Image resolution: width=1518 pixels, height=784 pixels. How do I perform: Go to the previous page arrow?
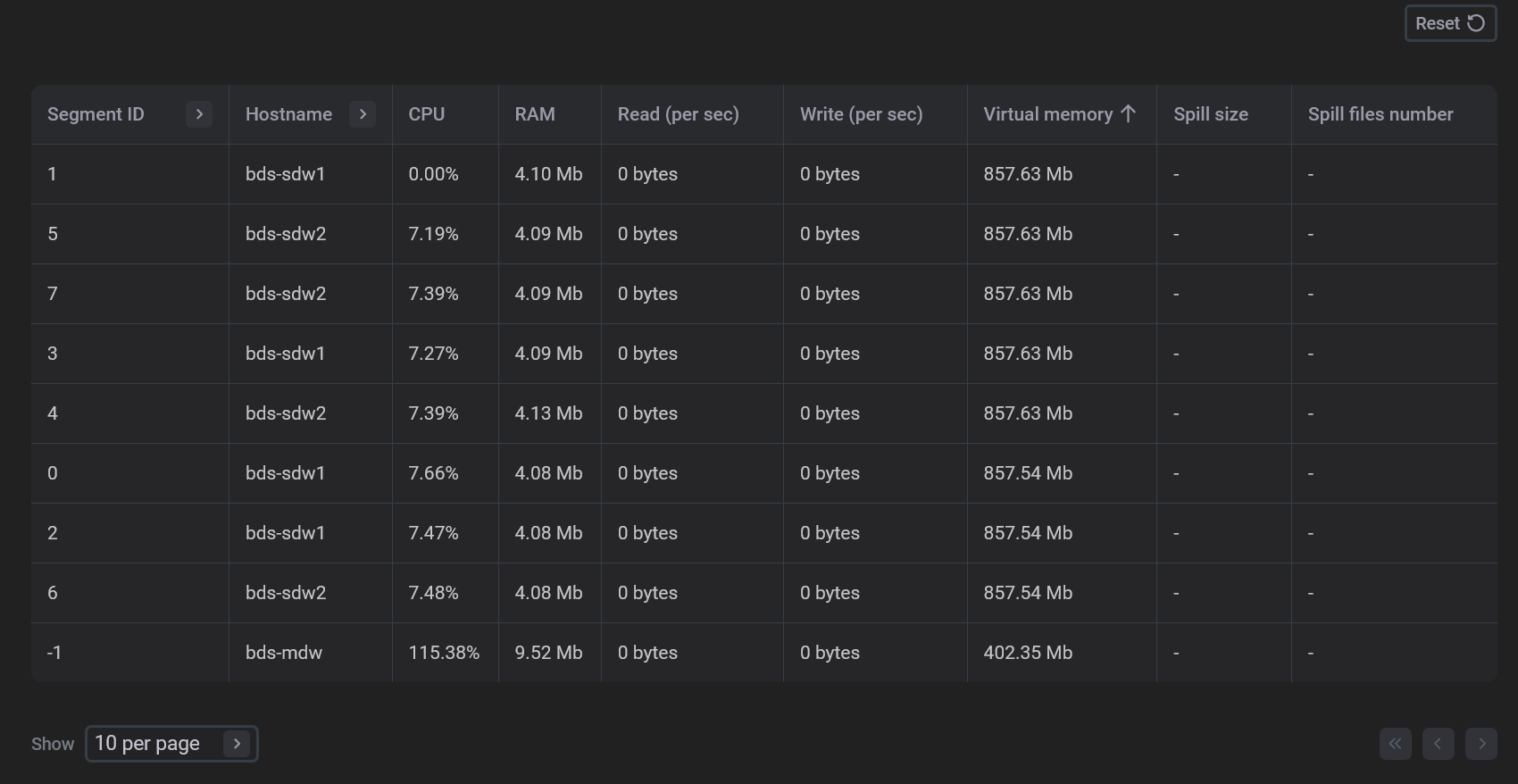click(1438, 744)
